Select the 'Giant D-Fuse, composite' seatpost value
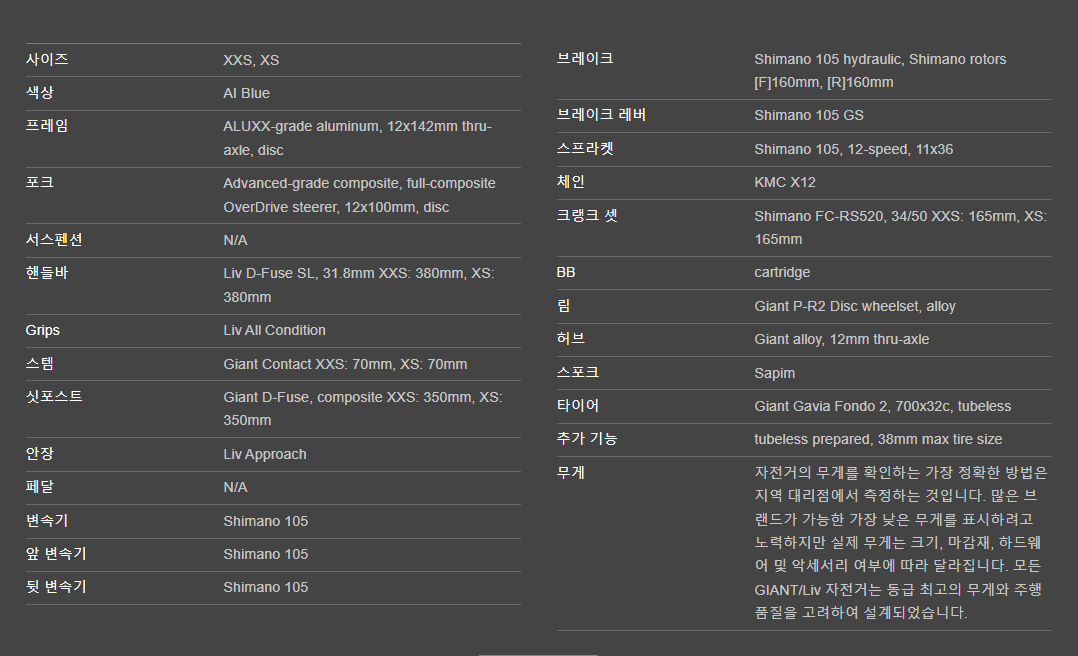The image size is (1078, 656). (x=362, y=408)
